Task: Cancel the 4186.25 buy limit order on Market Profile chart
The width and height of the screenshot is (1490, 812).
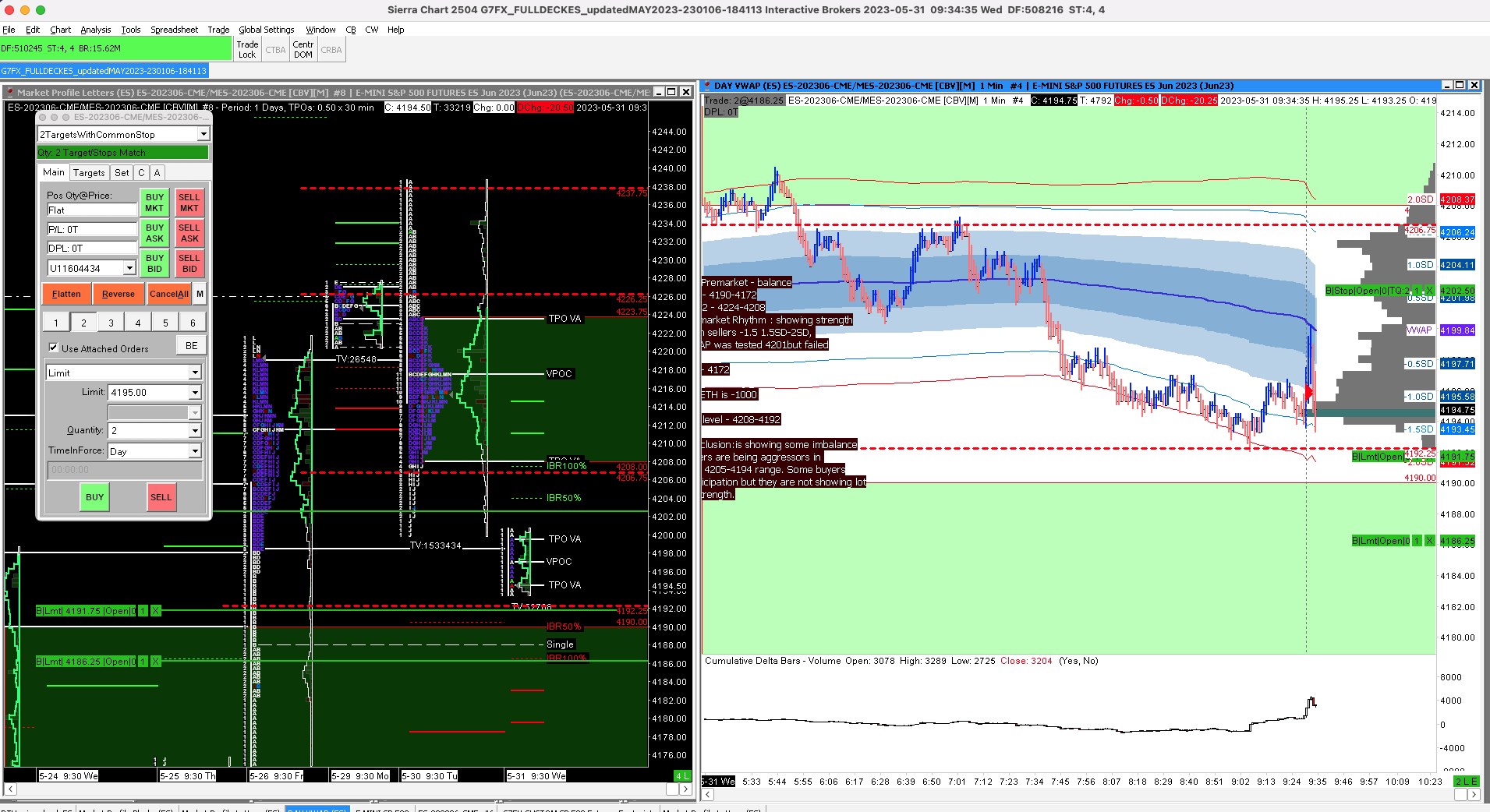Action: (x=156, y=662)
